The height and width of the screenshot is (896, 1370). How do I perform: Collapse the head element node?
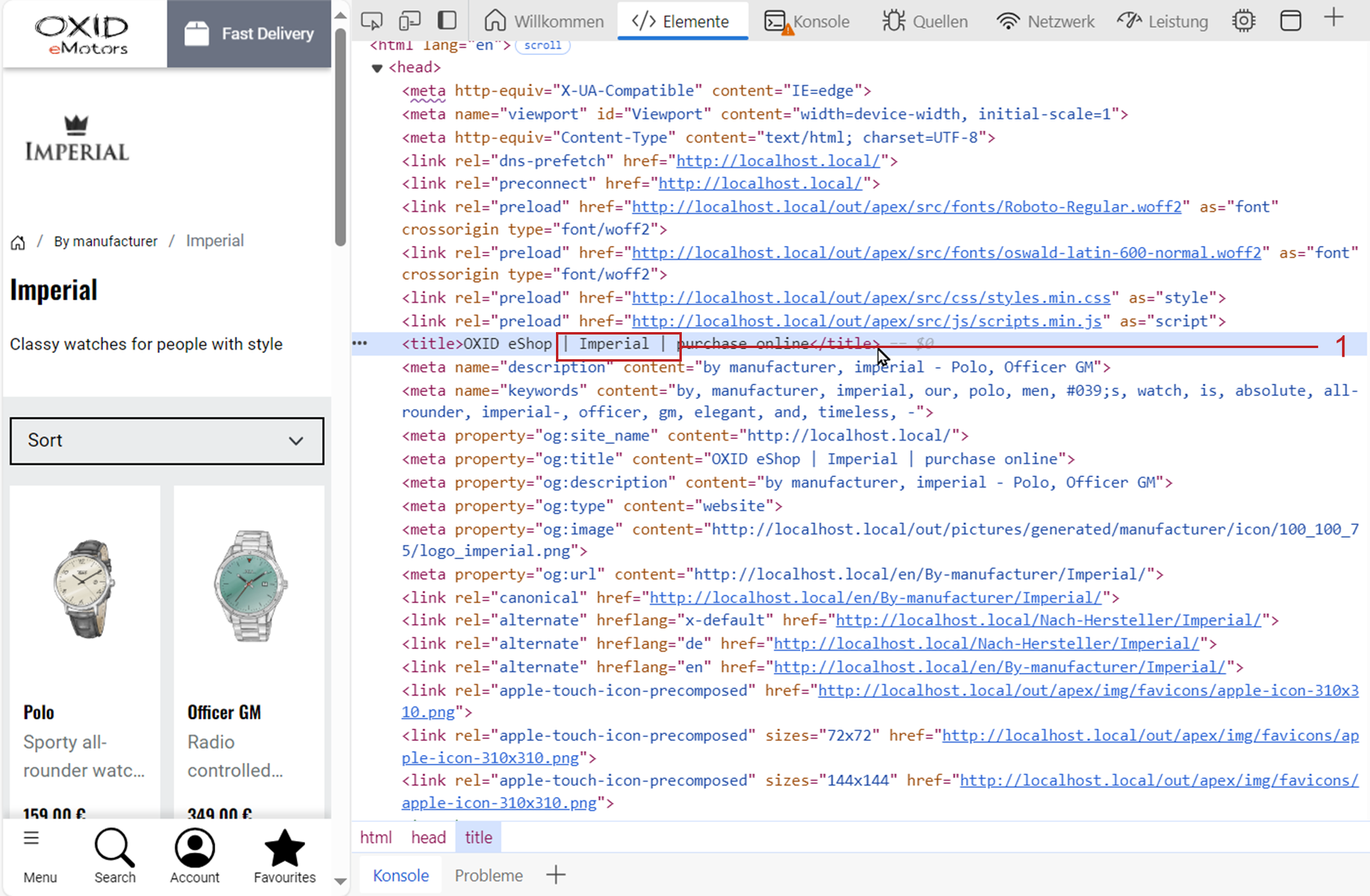click(377, 68)
